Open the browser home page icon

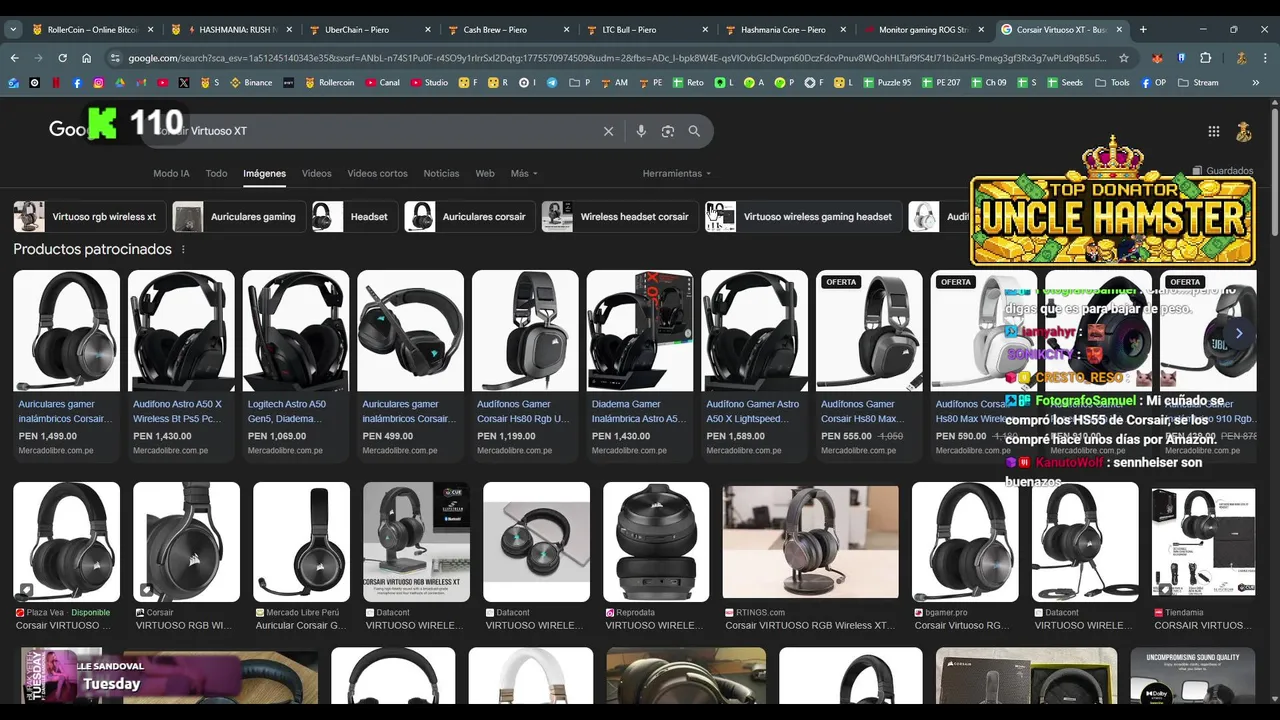pyautogui.click(x=86, y=58)
